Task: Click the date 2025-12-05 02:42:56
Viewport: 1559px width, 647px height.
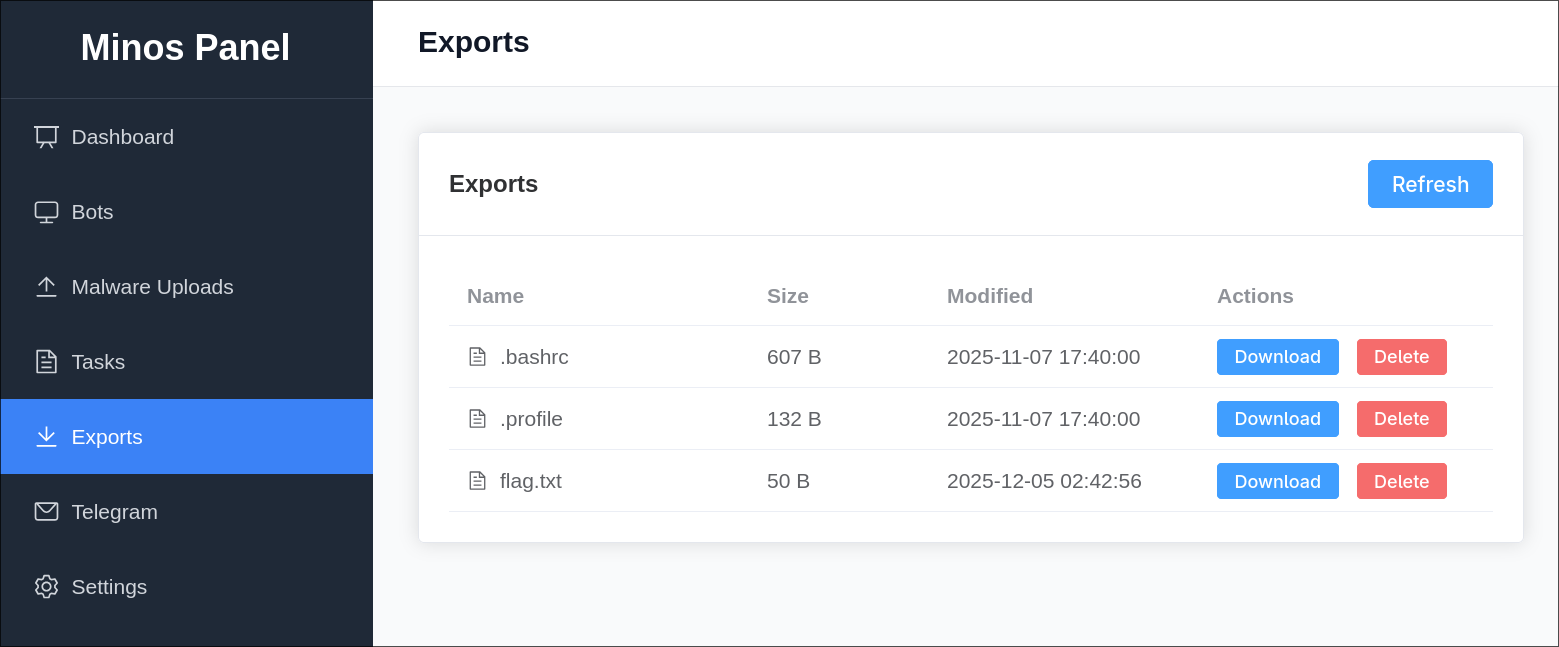Action: point(1044,481)
